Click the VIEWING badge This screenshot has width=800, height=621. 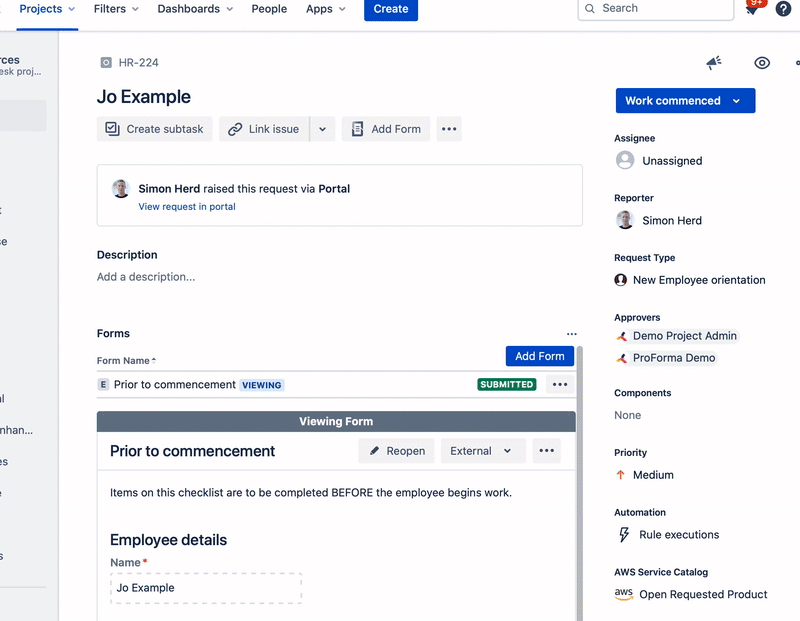click(x=262, y=385)
